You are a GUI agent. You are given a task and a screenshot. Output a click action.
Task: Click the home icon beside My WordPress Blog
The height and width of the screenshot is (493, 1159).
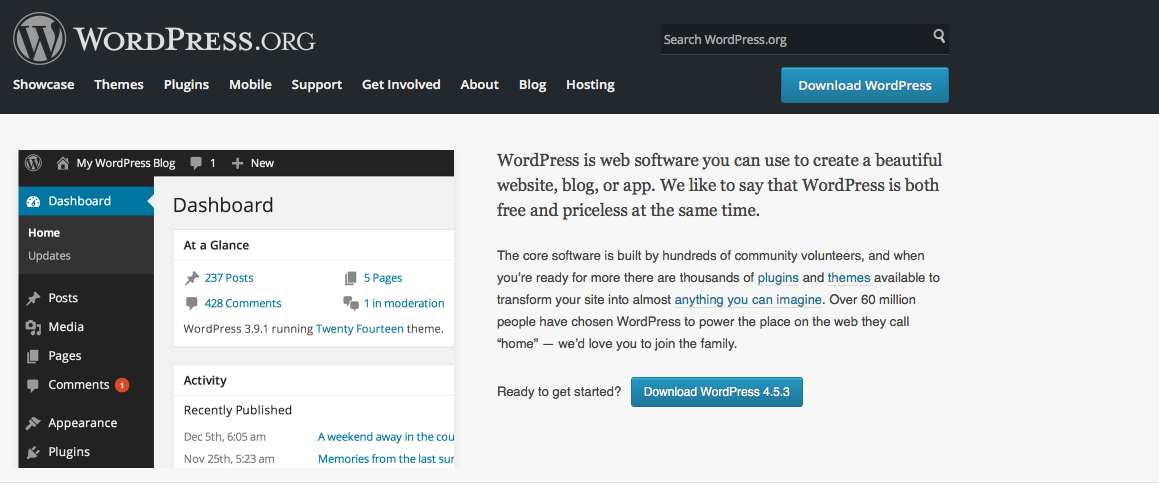(x=63, y=163)
